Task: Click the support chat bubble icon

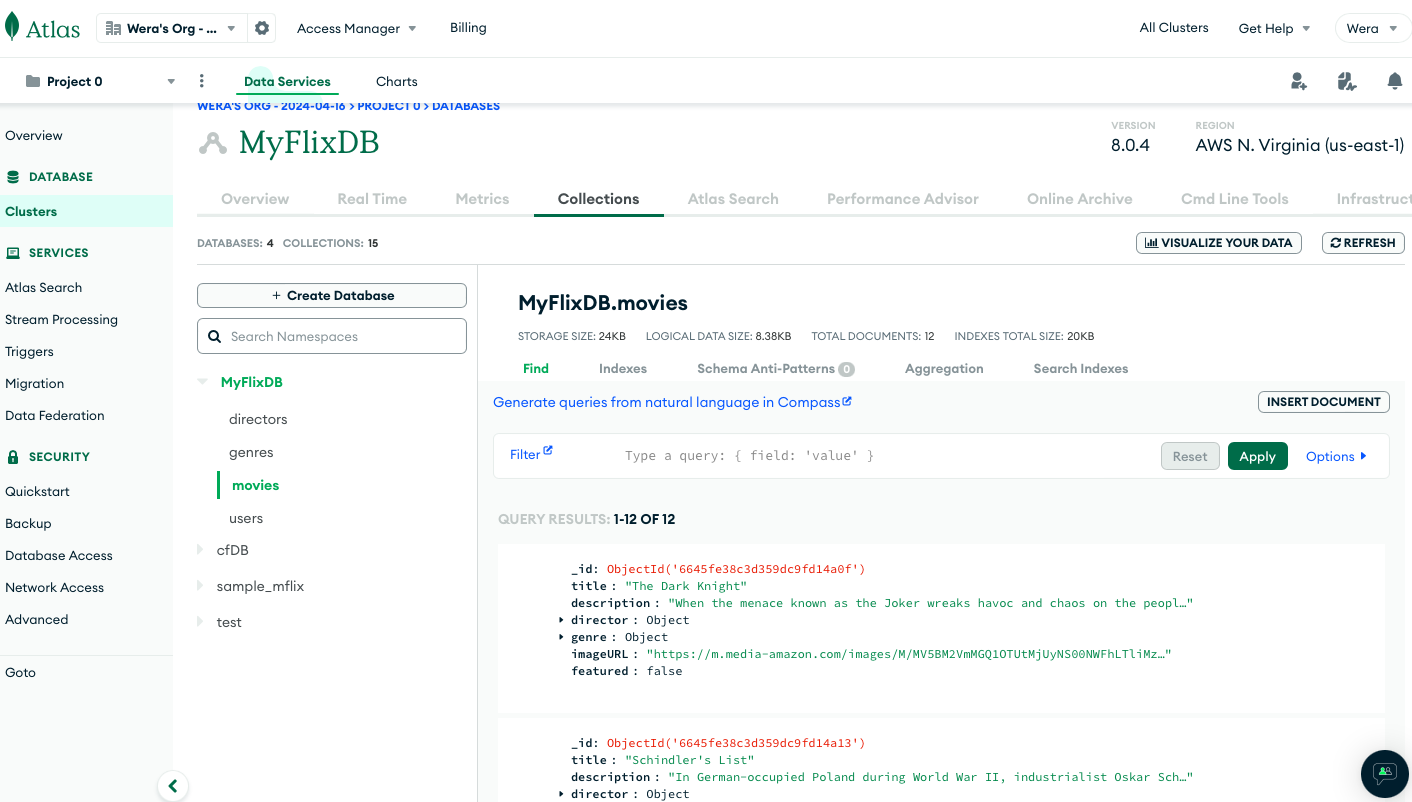Action: [x=1385, y=773]
